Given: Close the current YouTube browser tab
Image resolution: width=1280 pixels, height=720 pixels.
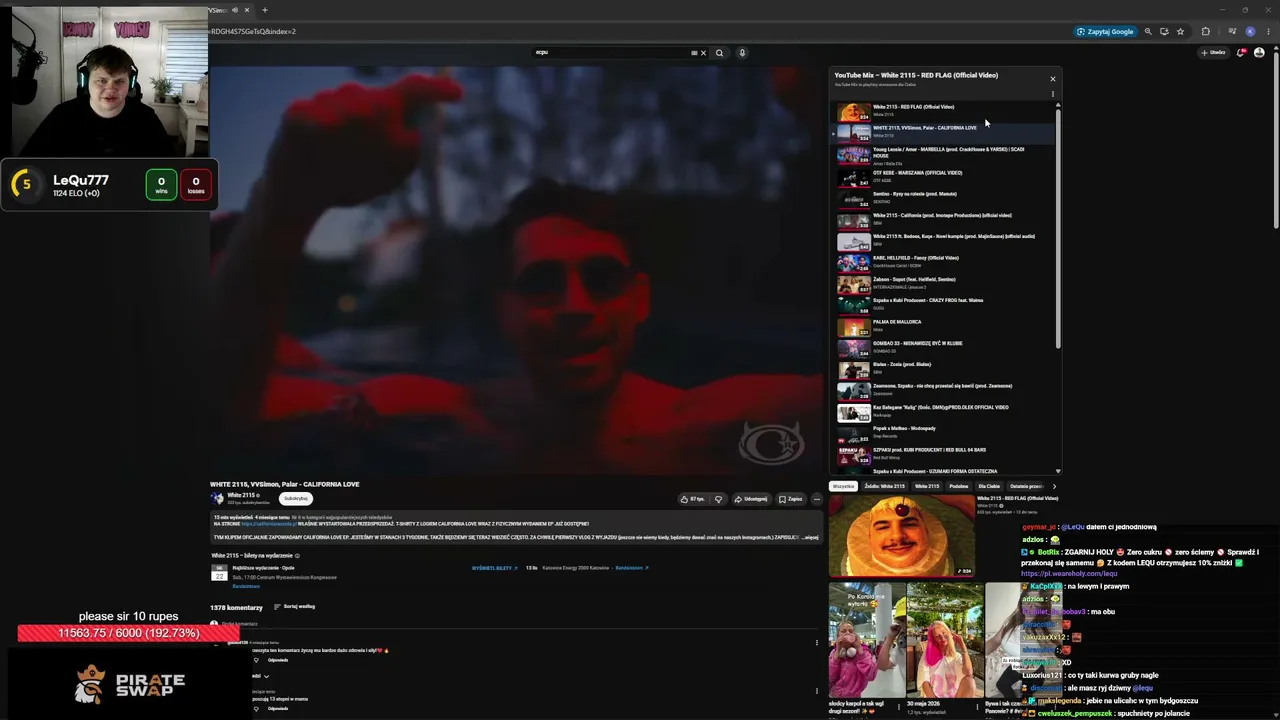Looking at the screenshot, I should coord(246,10).
